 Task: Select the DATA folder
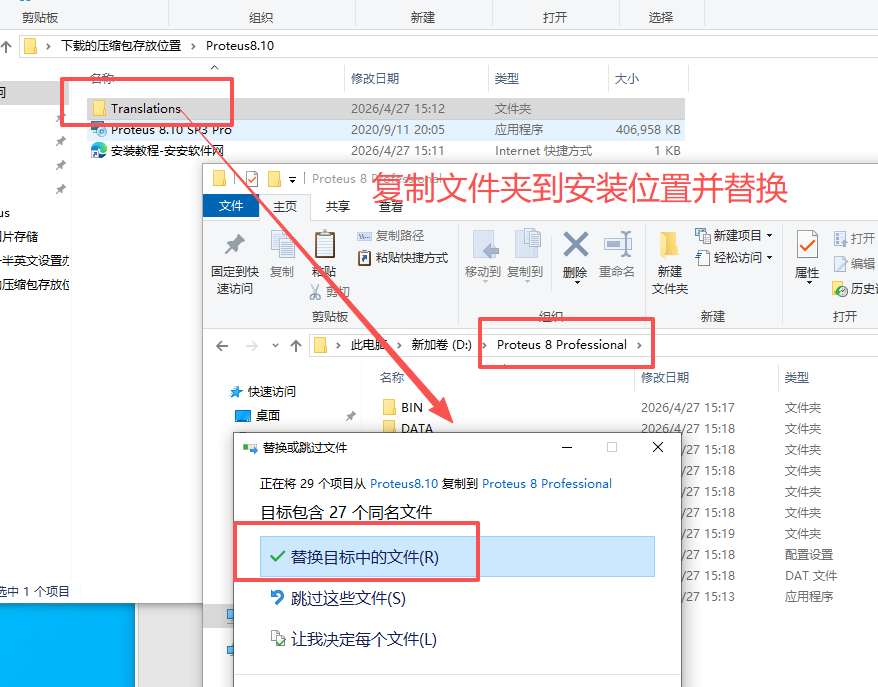(408, 427)
